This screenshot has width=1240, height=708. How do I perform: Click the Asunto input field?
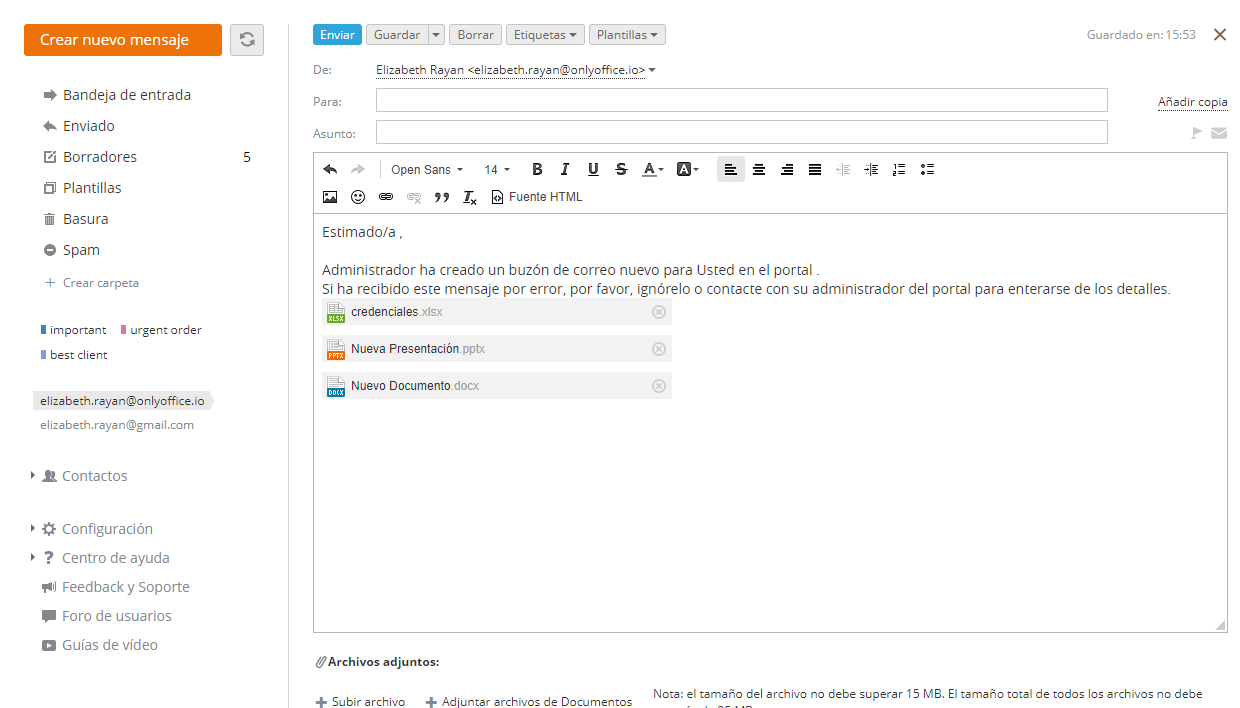[741, 133]
